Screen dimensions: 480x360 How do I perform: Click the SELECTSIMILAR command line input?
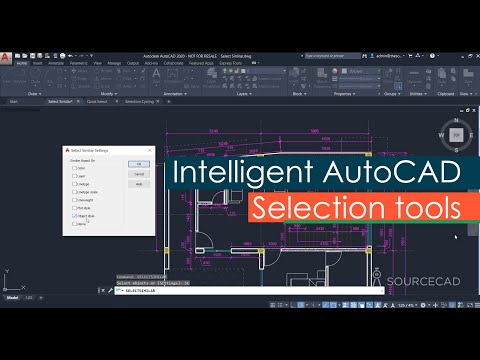point(249,291)
